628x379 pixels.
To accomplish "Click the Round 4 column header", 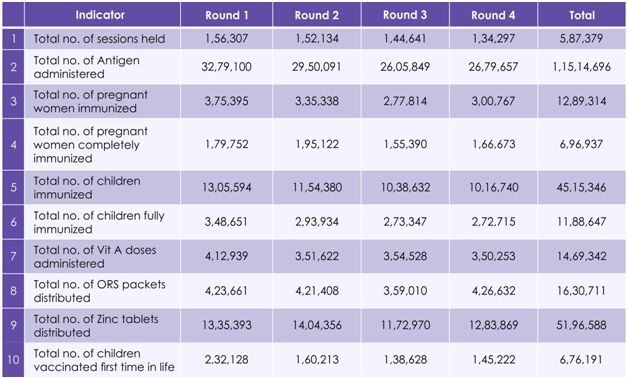I will coord(493,15).
